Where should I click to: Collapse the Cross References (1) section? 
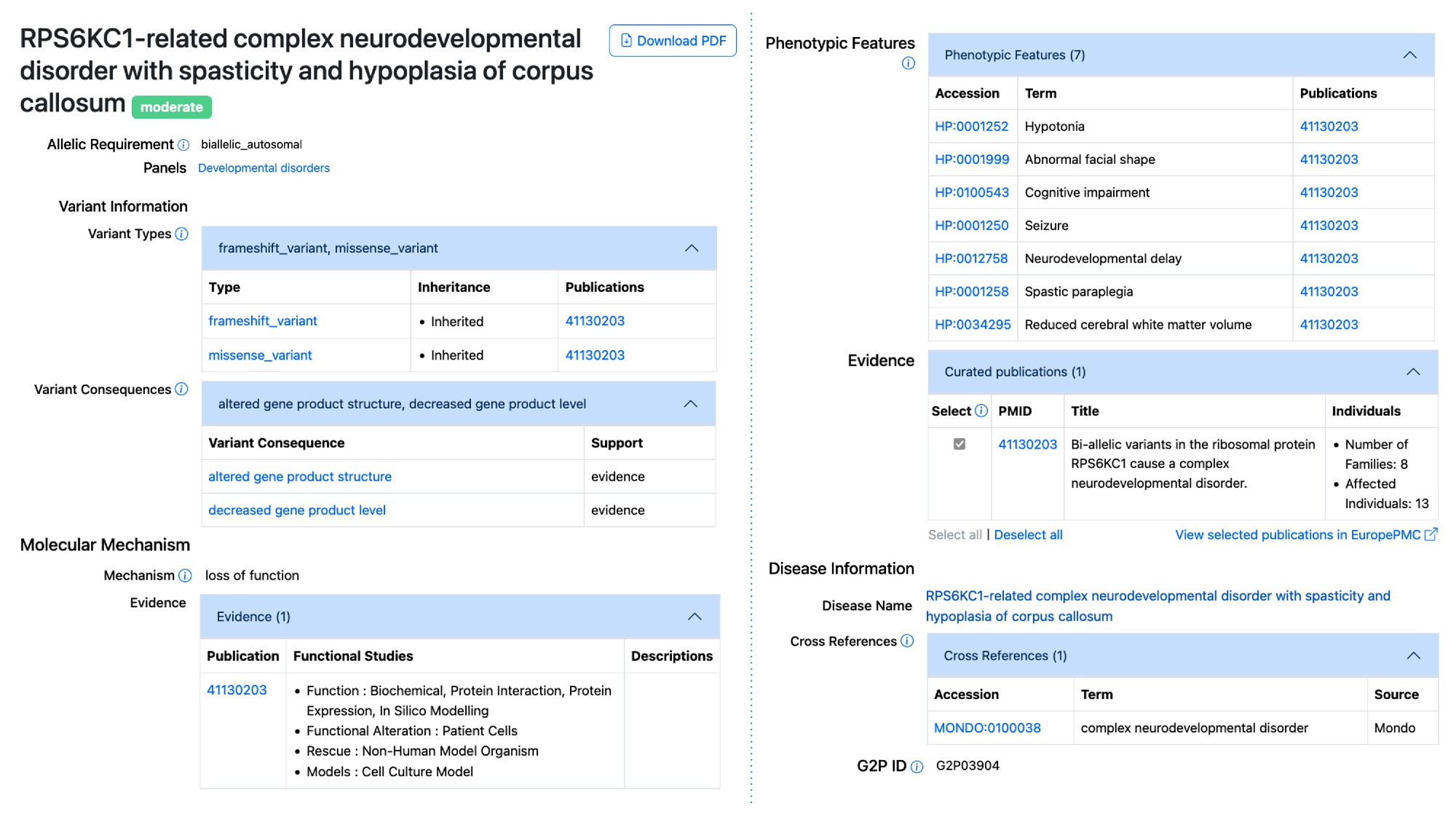tap(1412, 656)
